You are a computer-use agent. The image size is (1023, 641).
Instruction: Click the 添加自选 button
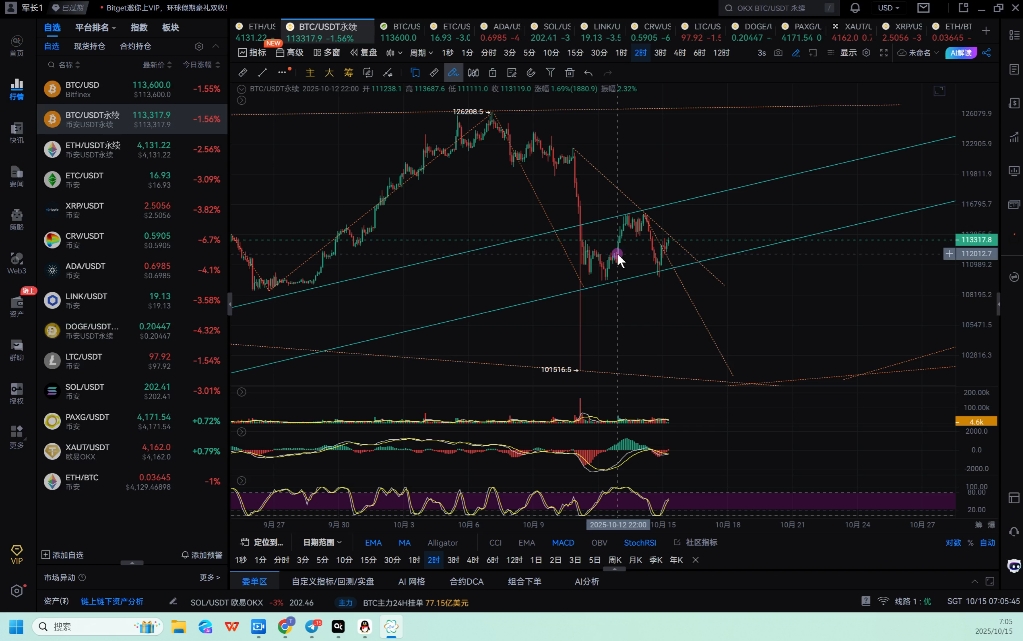click(63, 554)
